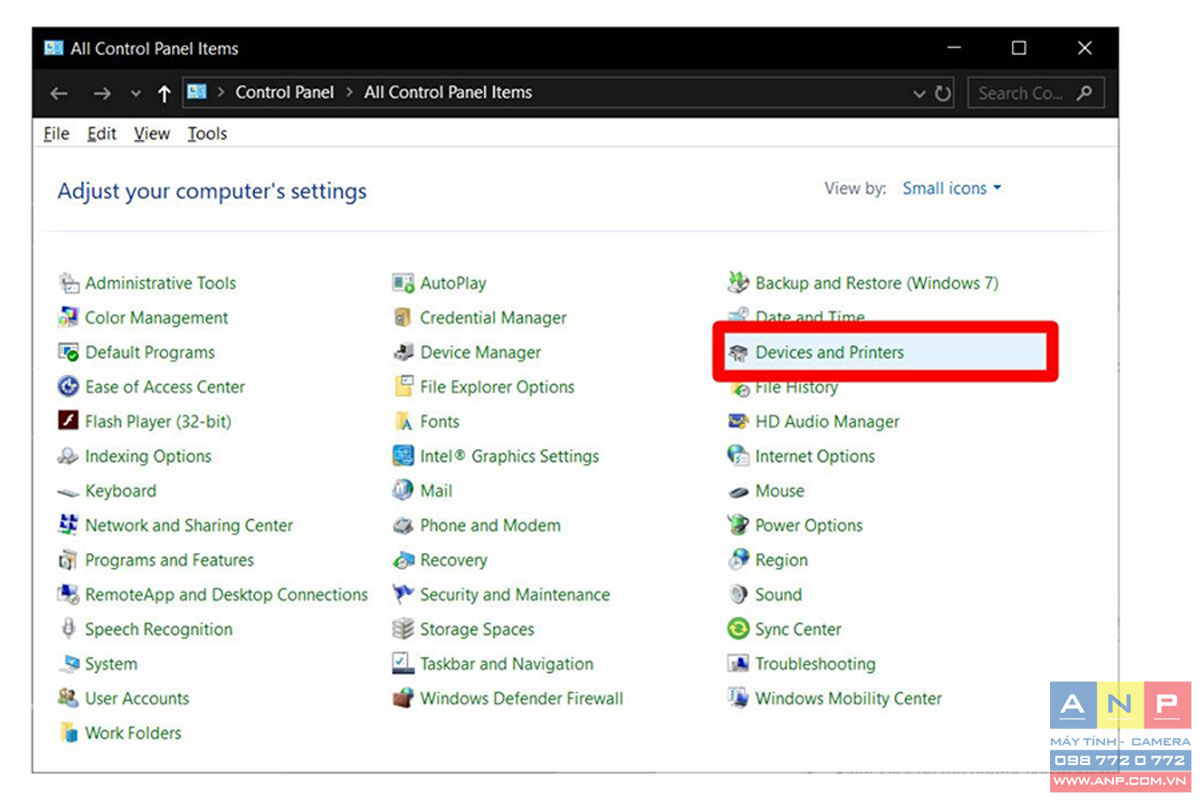This screenshot has width=1200, height=800.
Task: Open the Devices and Printers link
Action: (829, 352)
